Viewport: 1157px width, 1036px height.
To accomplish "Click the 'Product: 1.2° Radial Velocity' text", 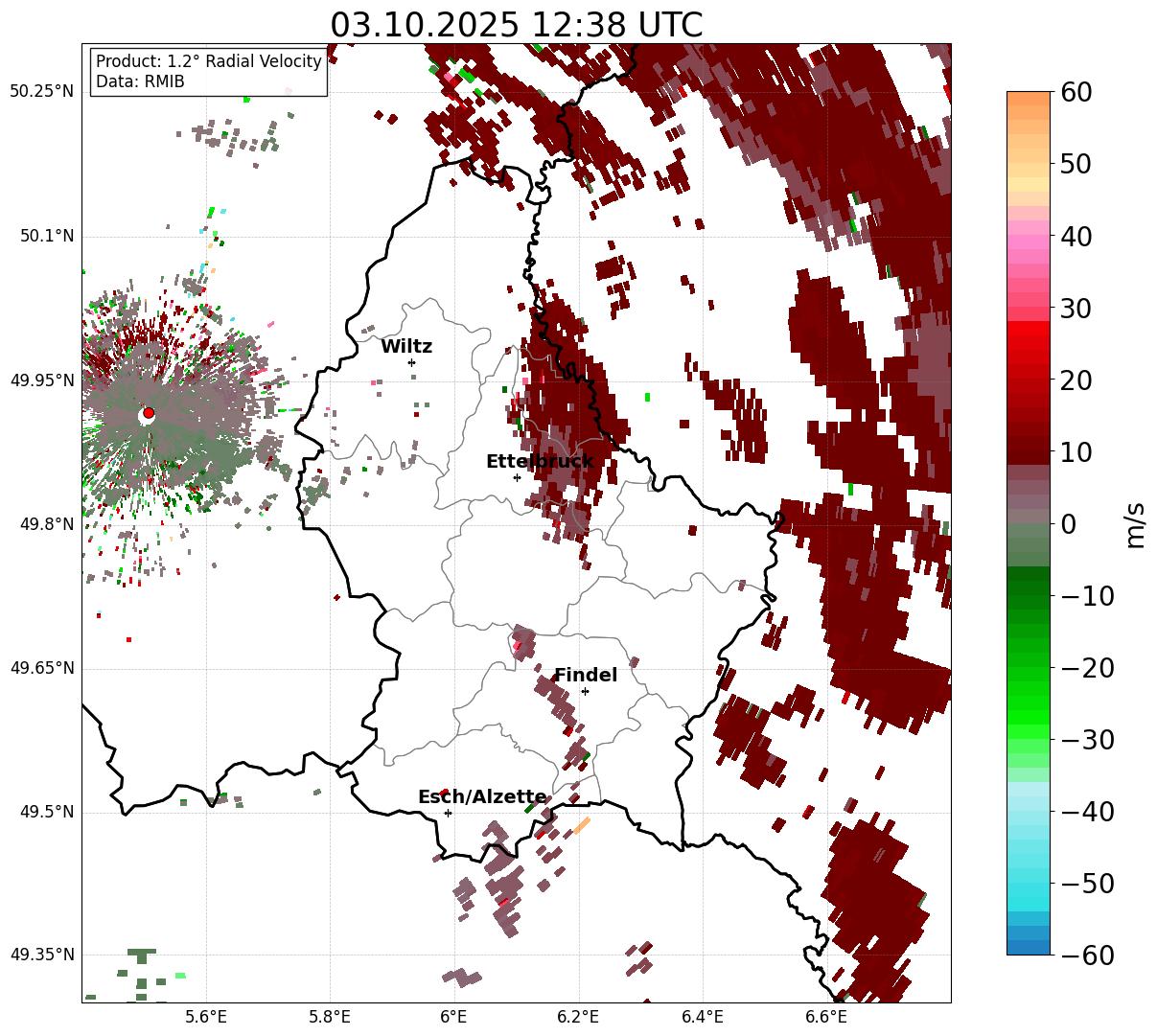I will click(x=209, y=61).
